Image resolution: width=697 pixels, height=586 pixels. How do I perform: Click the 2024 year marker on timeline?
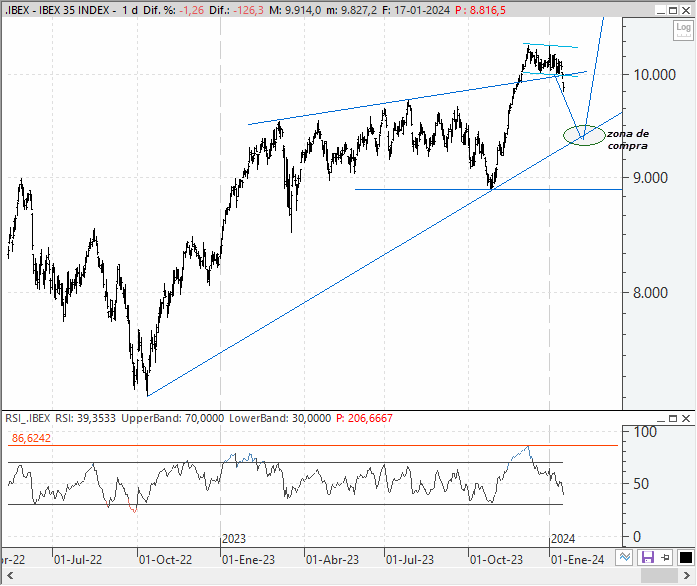(x=563, y=539)
